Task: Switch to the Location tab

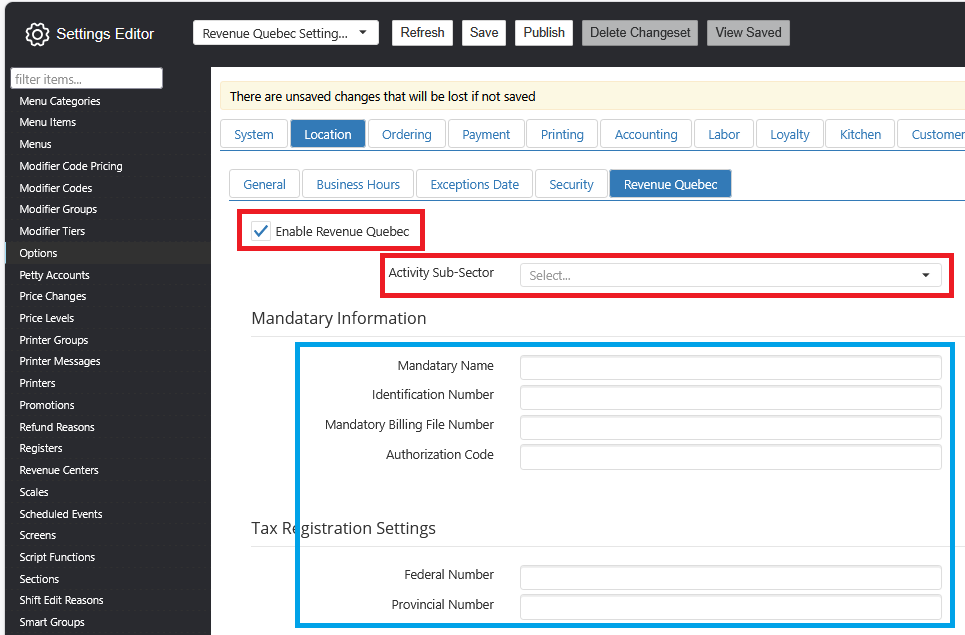Action: point(327,134)
